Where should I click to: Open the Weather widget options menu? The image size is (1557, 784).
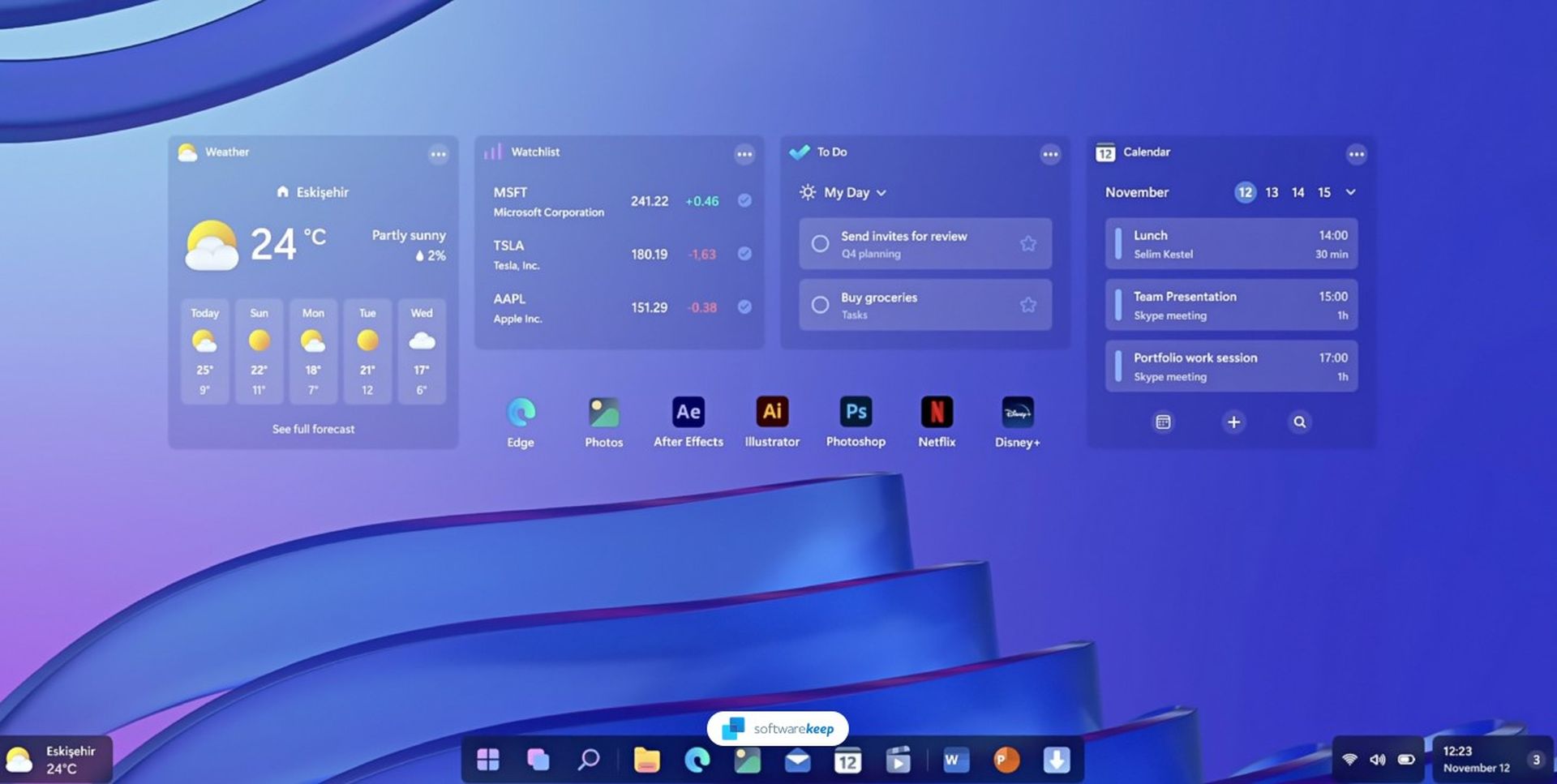tap(439, 154)
